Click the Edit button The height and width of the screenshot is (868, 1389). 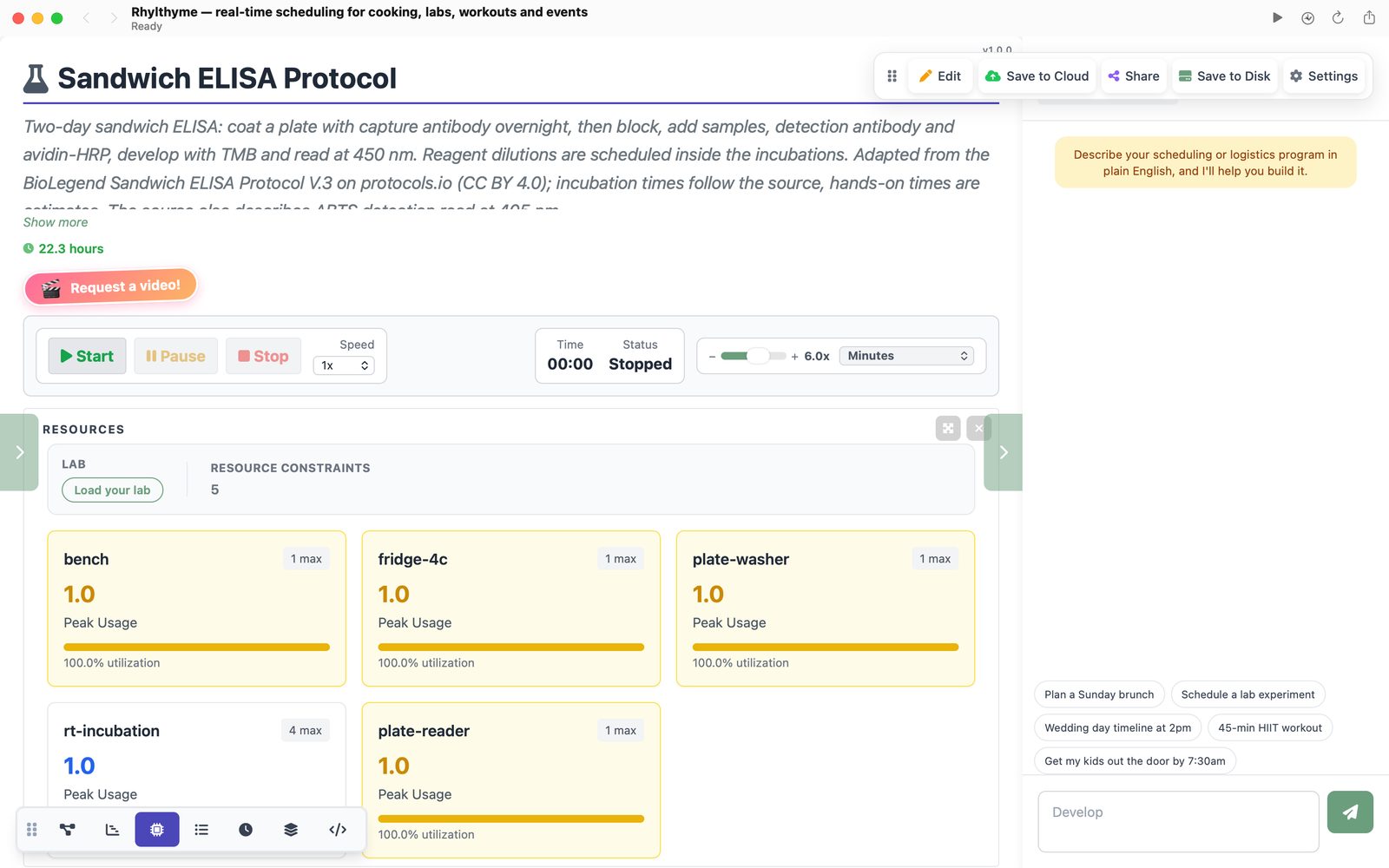coord(940,76)
